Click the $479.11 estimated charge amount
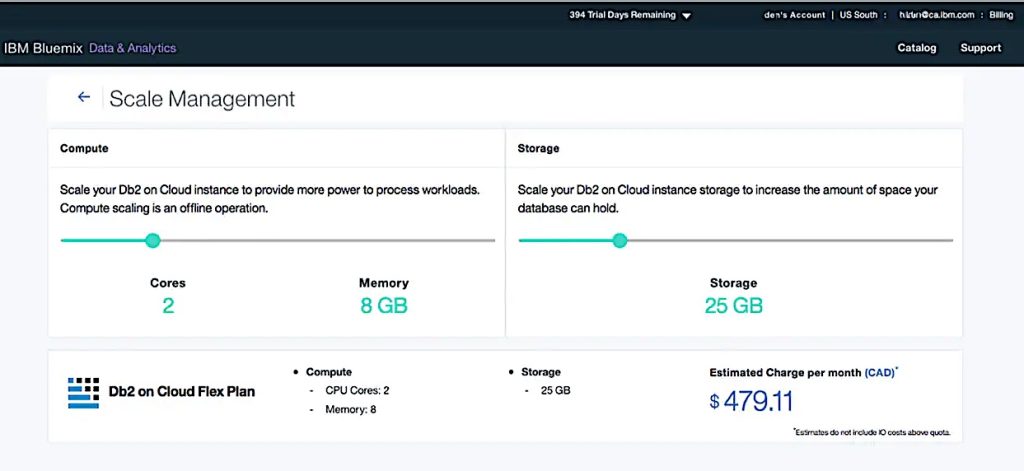 click(x=751, y=402)
